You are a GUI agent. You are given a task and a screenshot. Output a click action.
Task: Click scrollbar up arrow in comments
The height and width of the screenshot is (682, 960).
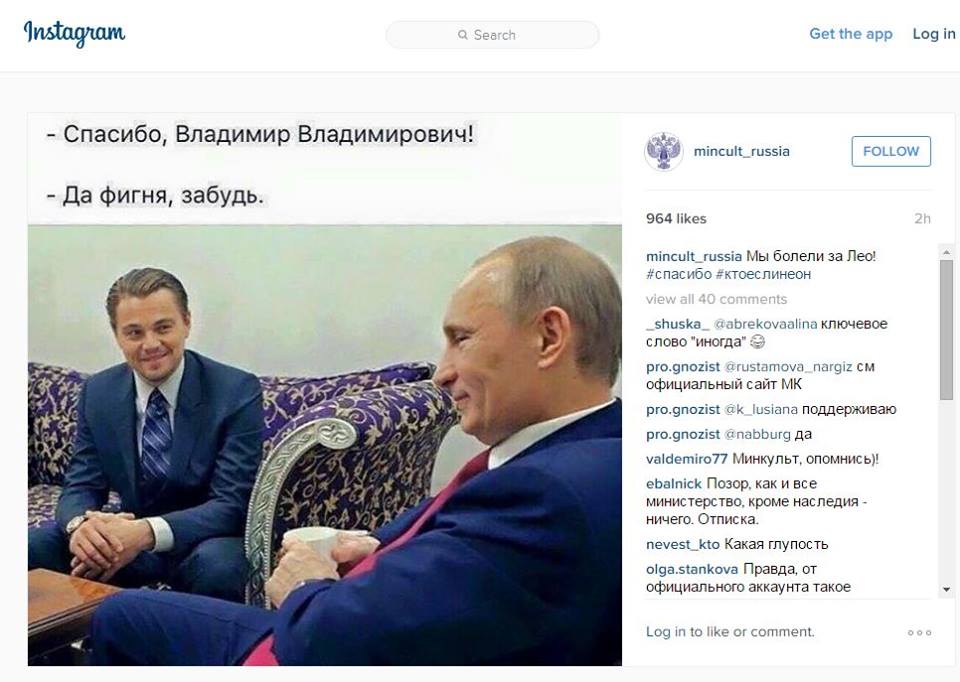point(947,252)
